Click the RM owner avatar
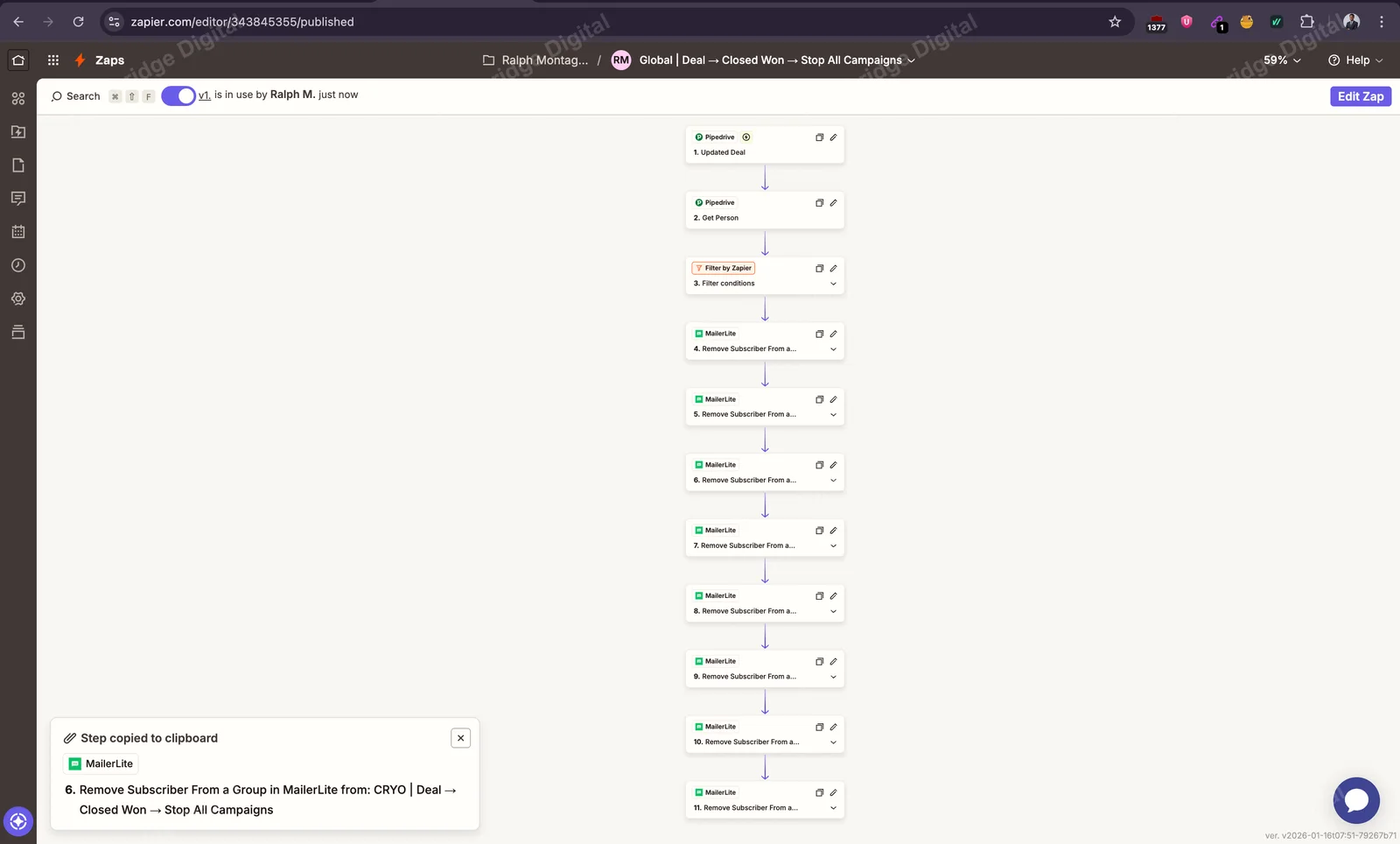The width and height of the screenshot is (1400, 844). 621,60
